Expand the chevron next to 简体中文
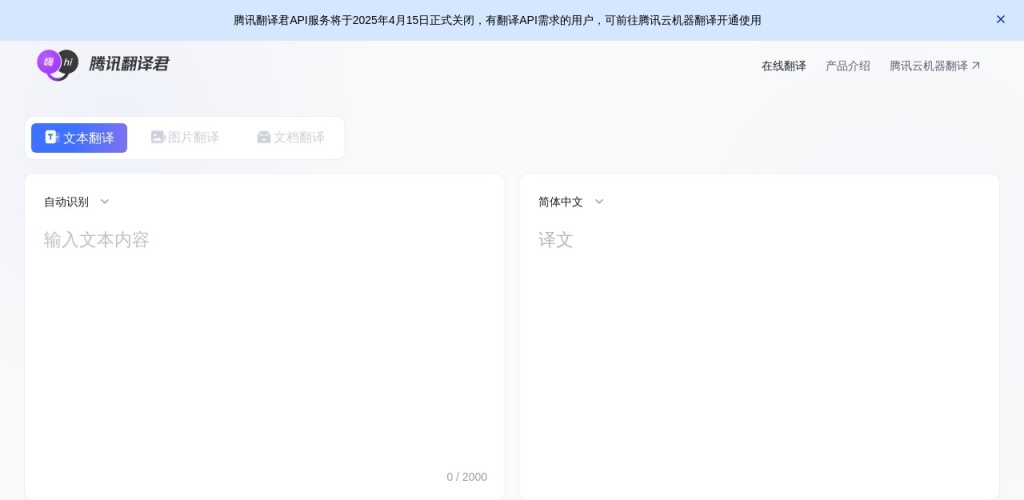This screenshot has width=1024, height=500. point(599,202)
